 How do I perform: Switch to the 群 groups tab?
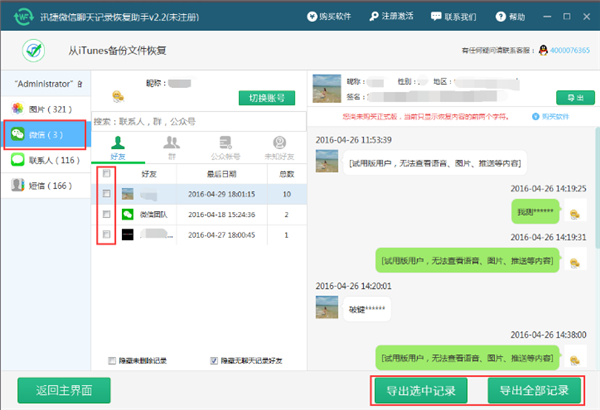click(x=171, y=148)
